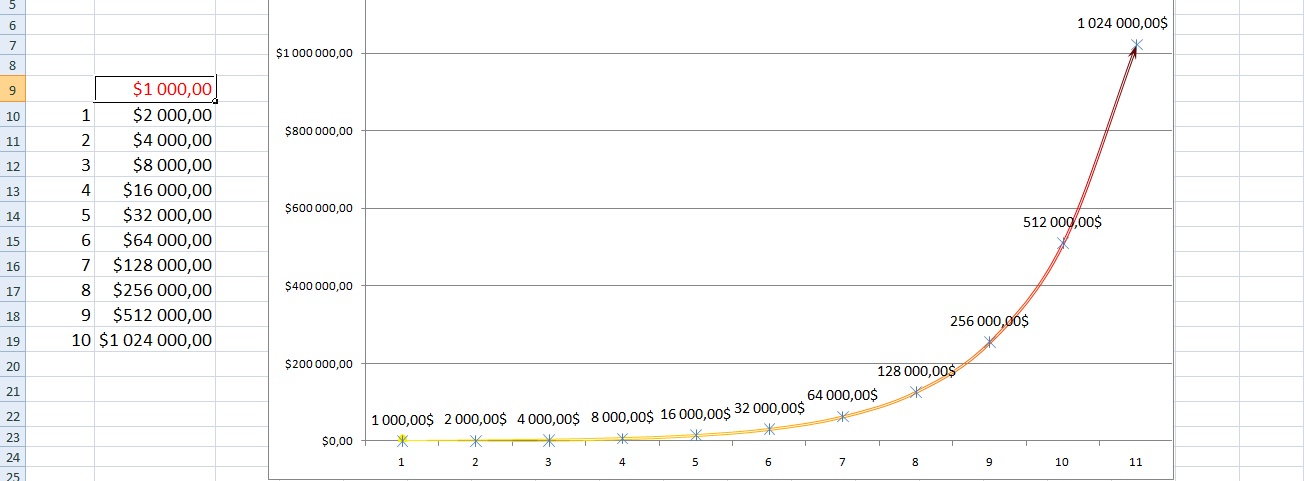The width and height of the screenshot is (1304, 481).
Task: Click row header 14
Action: 12,215
